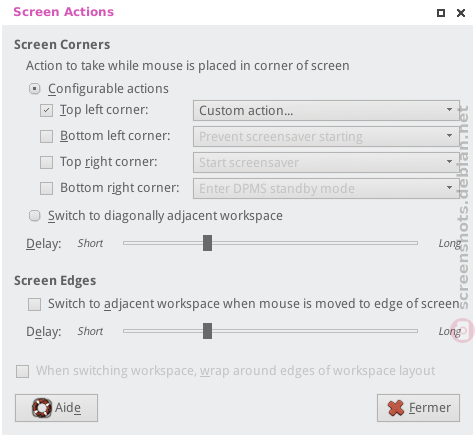This screenshot has width=475, height=437.
Task: Expand the Prevent screensaver starting dropdown
Action: coord(326,136)
